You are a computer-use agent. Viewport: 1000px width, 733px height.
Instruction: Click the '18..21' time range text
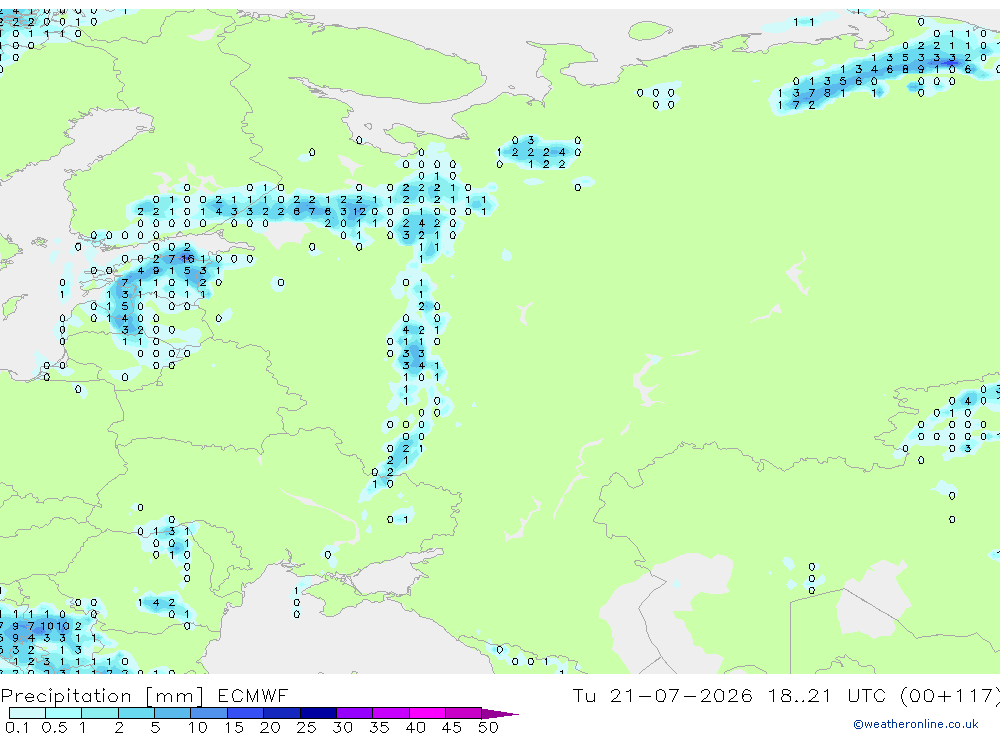[x=800, y=695]
